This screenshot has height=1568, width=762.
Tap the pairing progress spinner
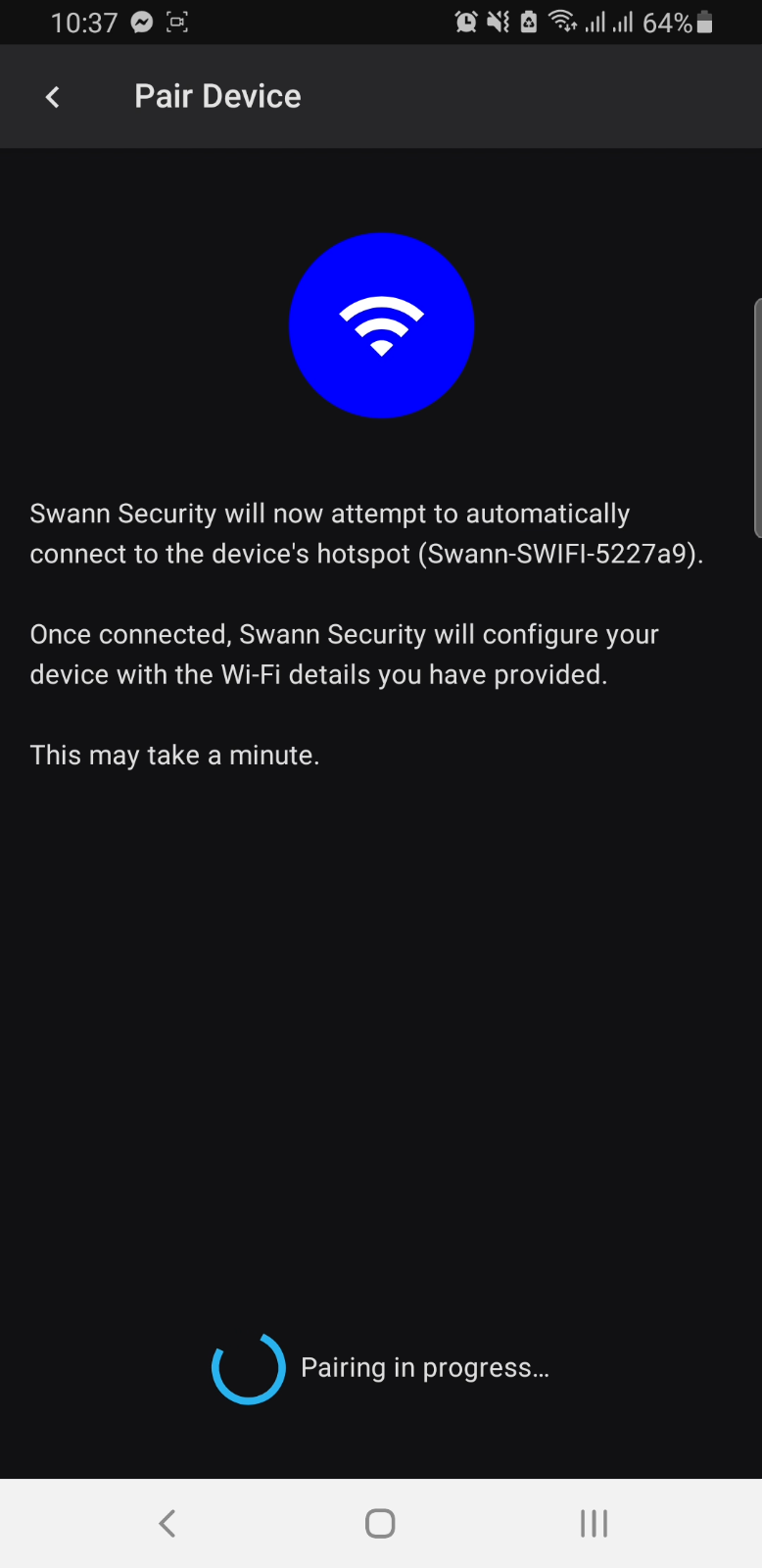249,1367
